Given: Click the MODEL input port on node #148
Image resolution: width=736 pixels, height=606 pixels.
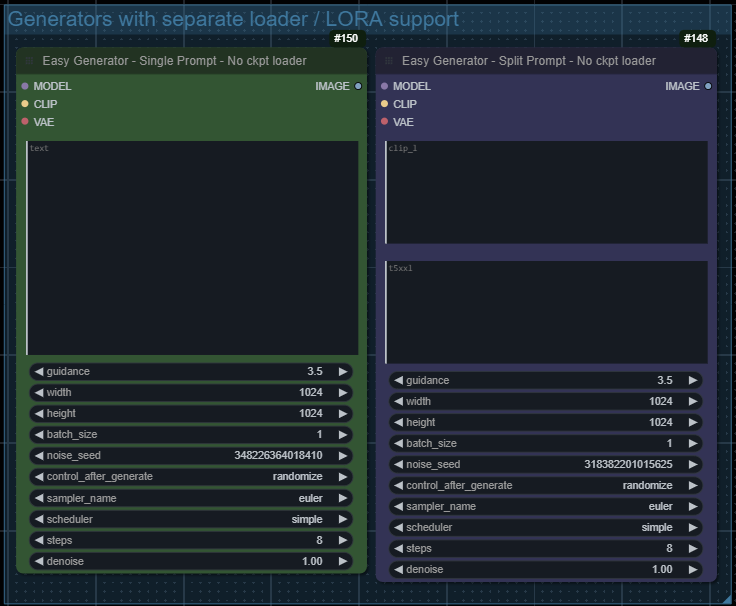Looking at the screenshot, I should pyautogui.click(x=385, y=86).
